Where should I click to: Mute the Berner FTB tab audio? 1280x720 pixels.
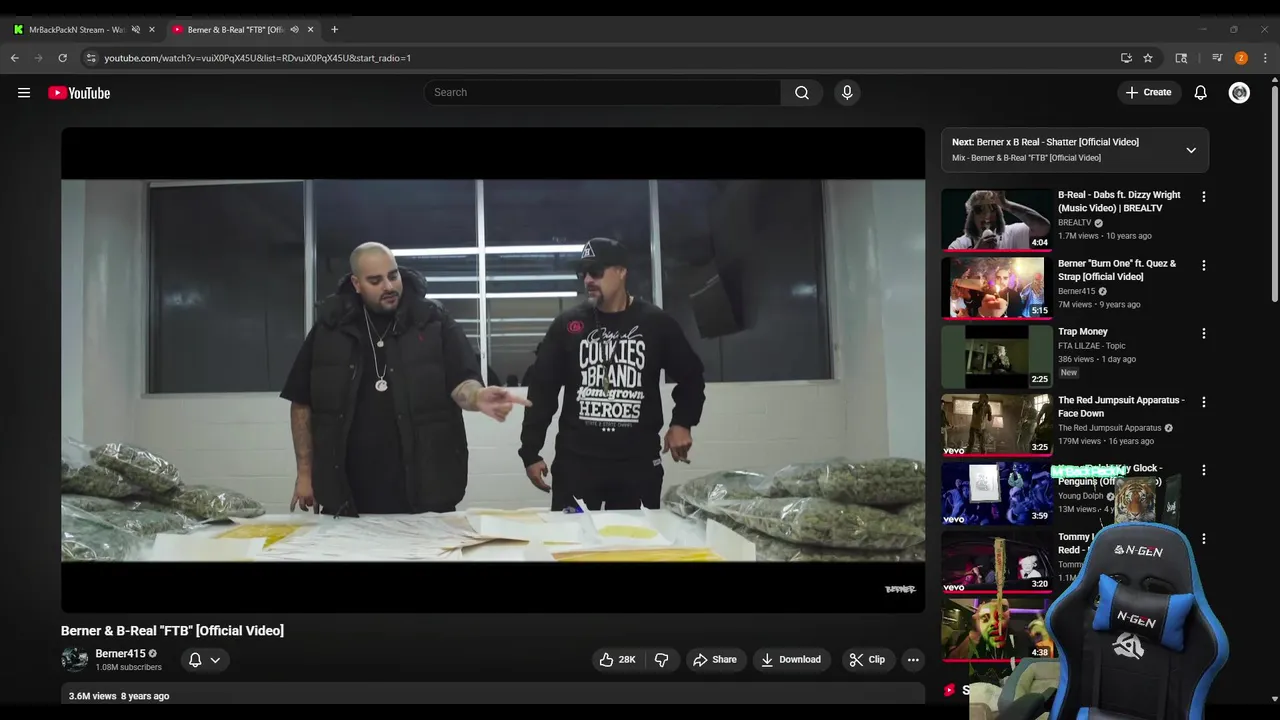click(x=295, y=30)
